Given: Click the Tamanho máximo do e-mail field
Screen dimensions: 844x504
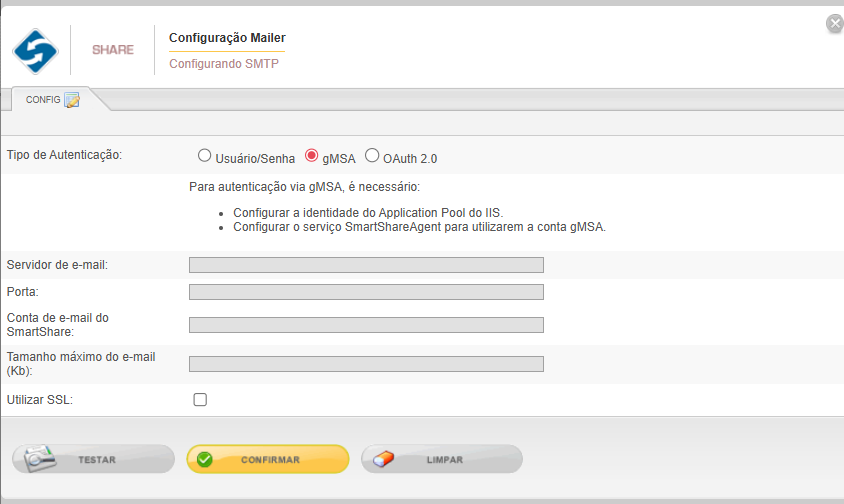Looking at the screenshot, I should pos(366,364).
